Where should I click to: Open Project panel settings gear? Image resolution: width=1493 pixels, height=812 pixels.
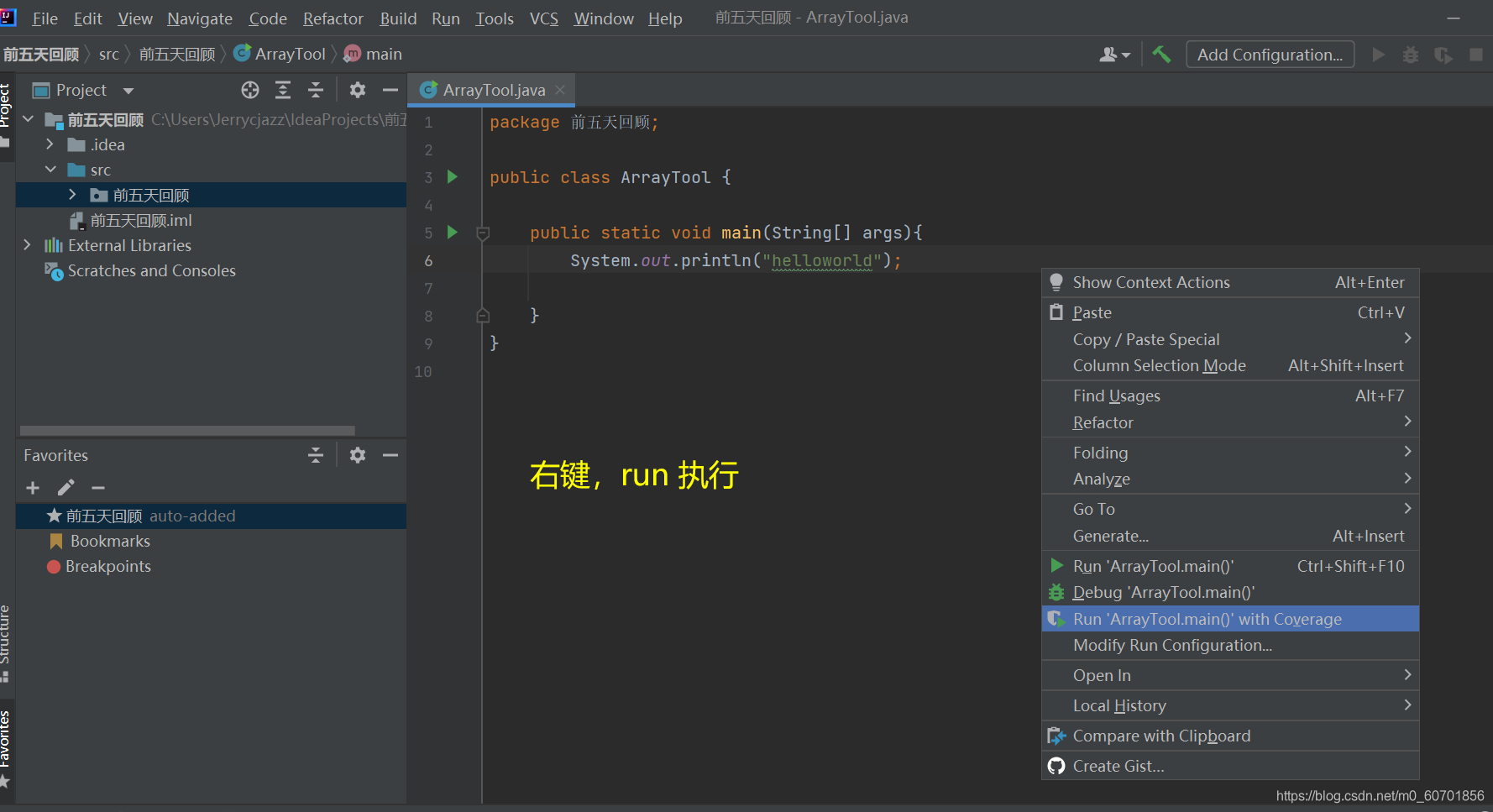pos(357,90)
